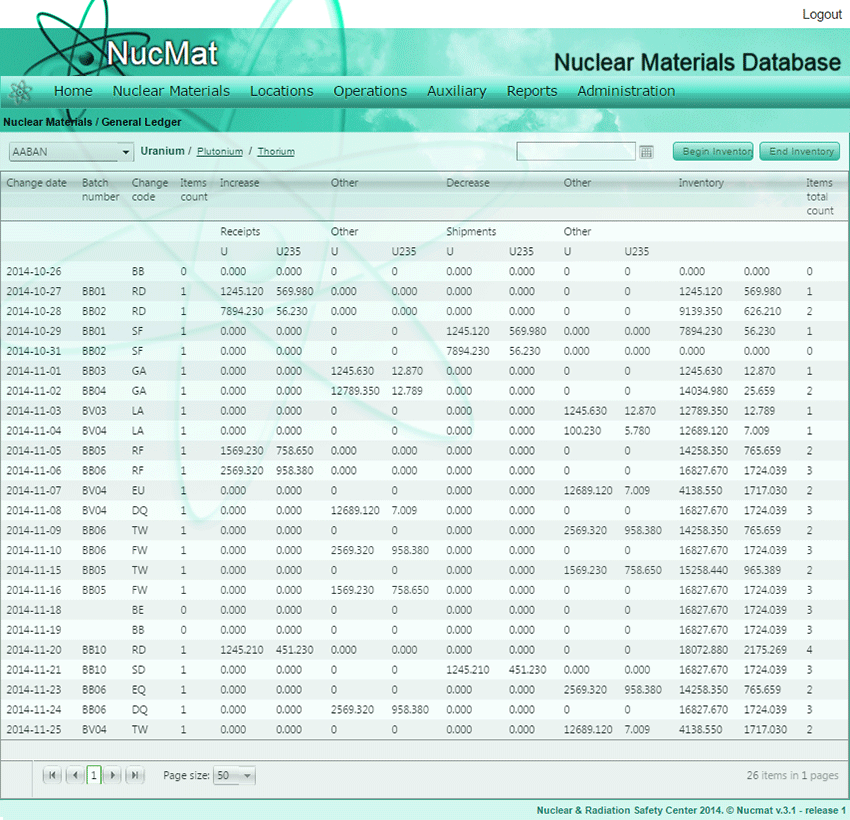
Task: Select page number 1 in pager
Action: tap(94, 775)
